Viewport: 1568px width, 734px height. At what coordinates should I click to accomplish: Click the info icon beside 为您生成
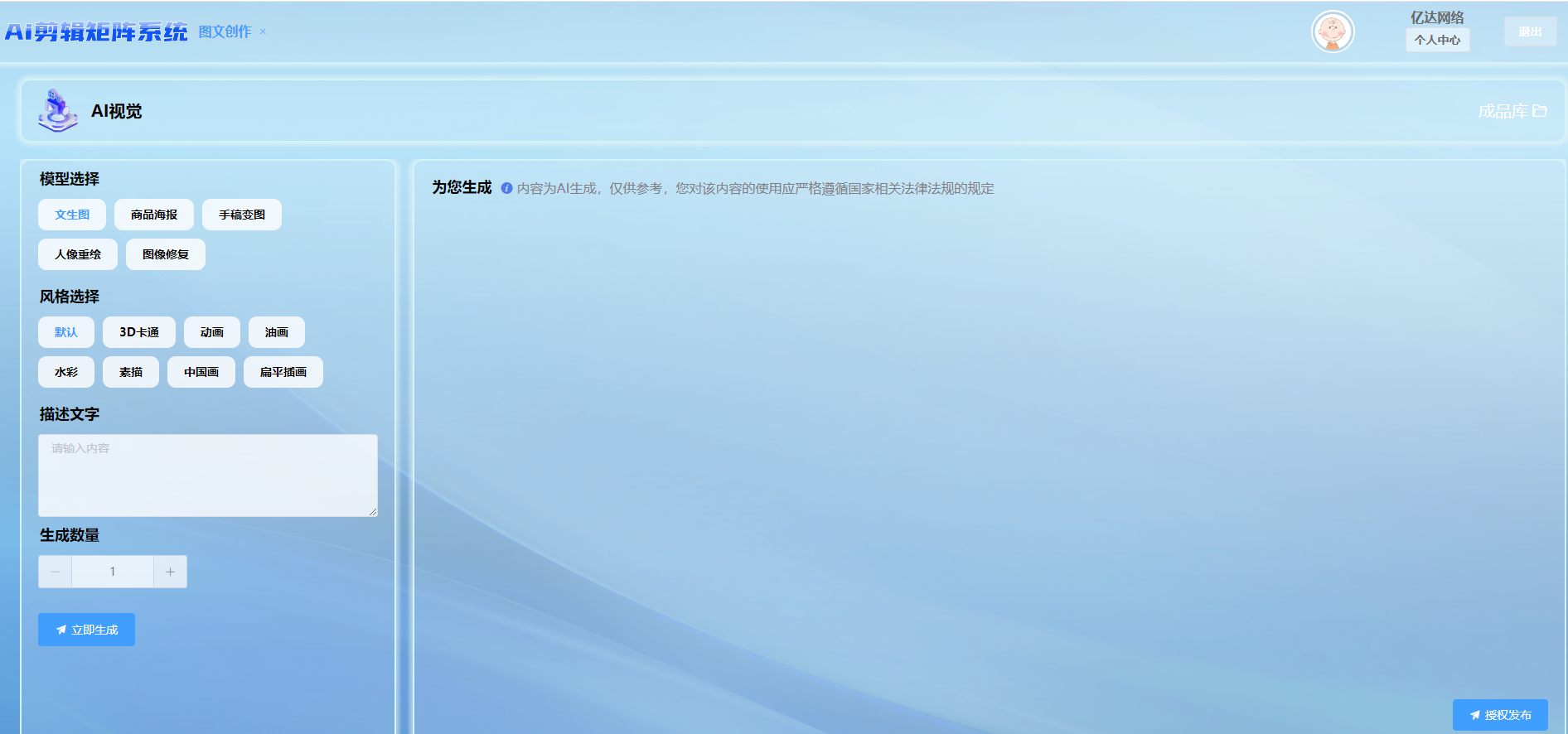pos(506,188)
